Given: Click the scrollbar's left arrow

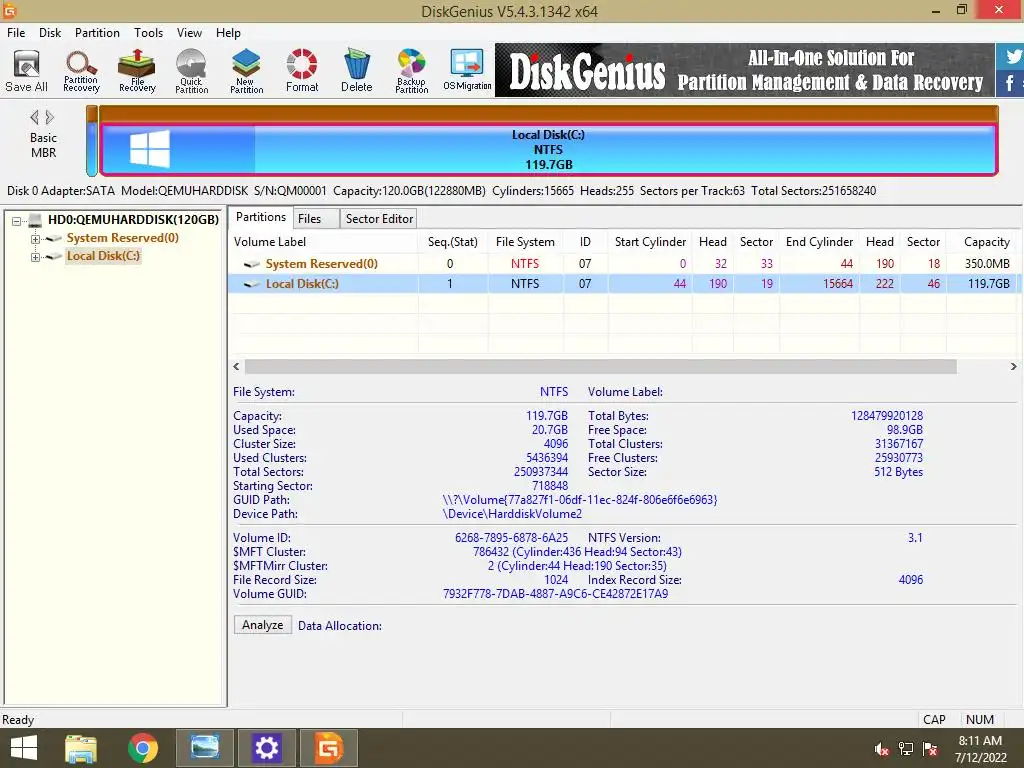Looking at the screenshot, I should click(236, 366).
